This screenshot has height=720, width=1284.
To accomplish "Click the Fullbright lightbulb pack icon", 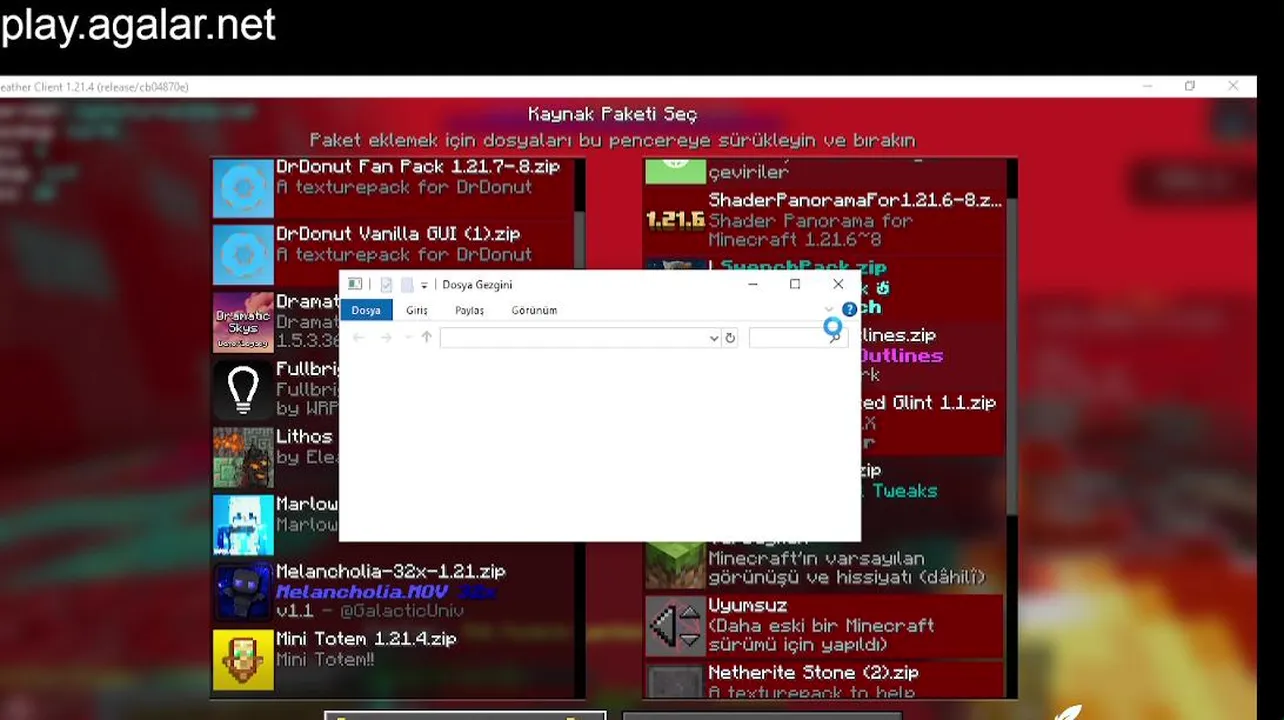I will coord(243,389).
